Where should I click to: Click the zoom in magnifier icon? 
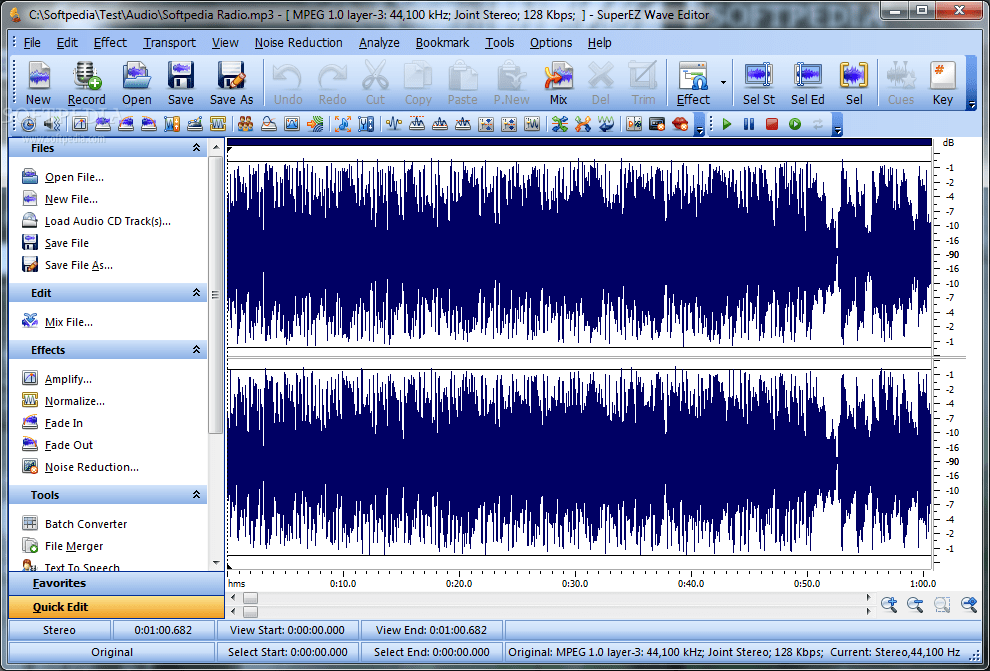pyautogui.click(x=888, y=604)
